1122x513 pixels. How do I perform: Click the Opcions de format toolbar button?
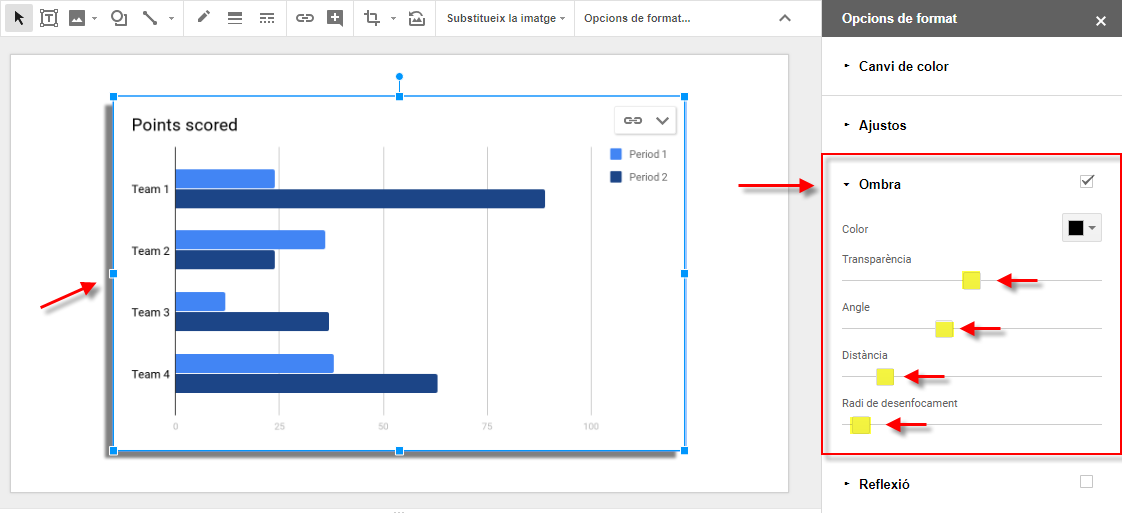638,19
